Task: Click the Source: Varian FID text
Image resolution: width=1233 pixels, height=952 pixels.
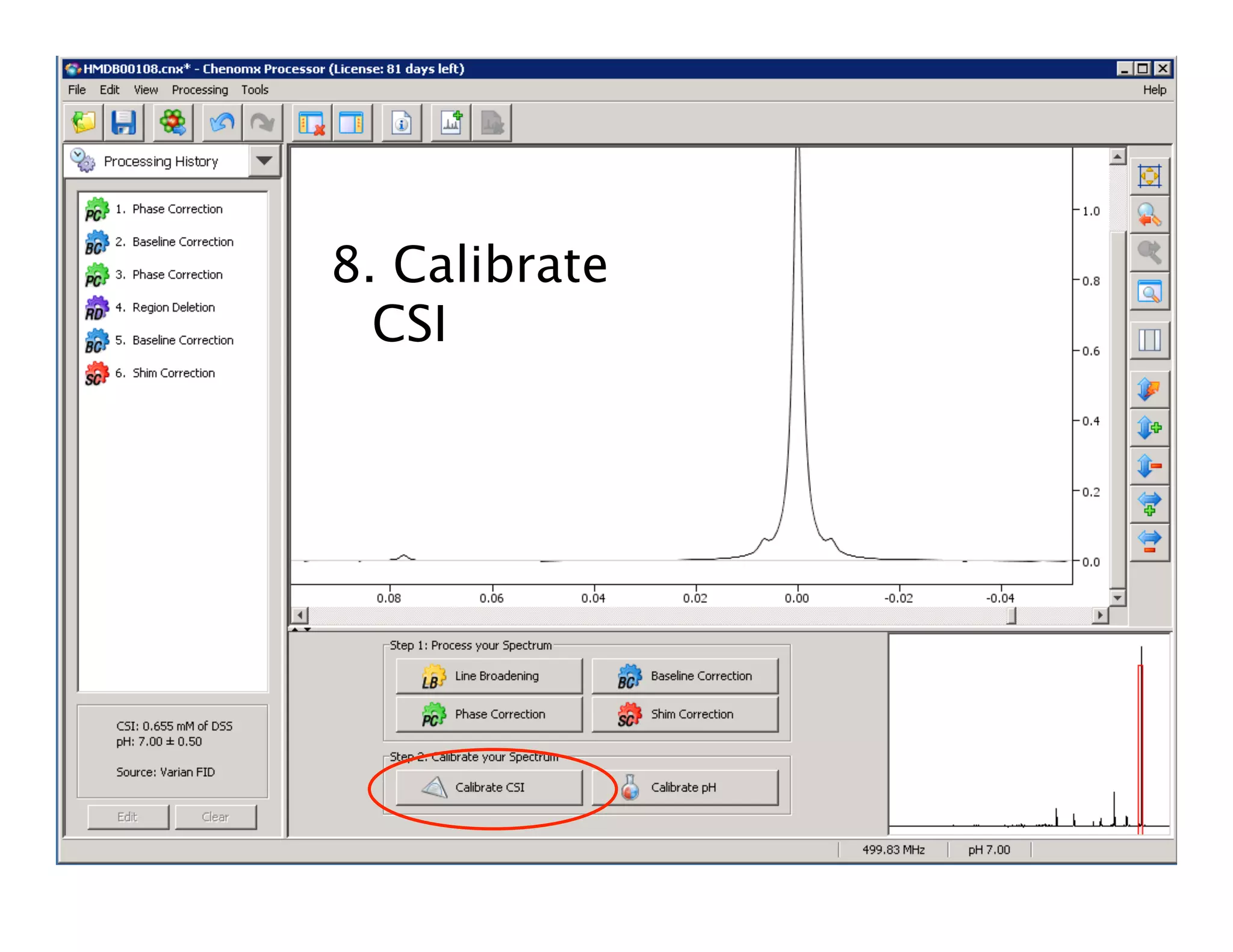Action: coord(166,772)
